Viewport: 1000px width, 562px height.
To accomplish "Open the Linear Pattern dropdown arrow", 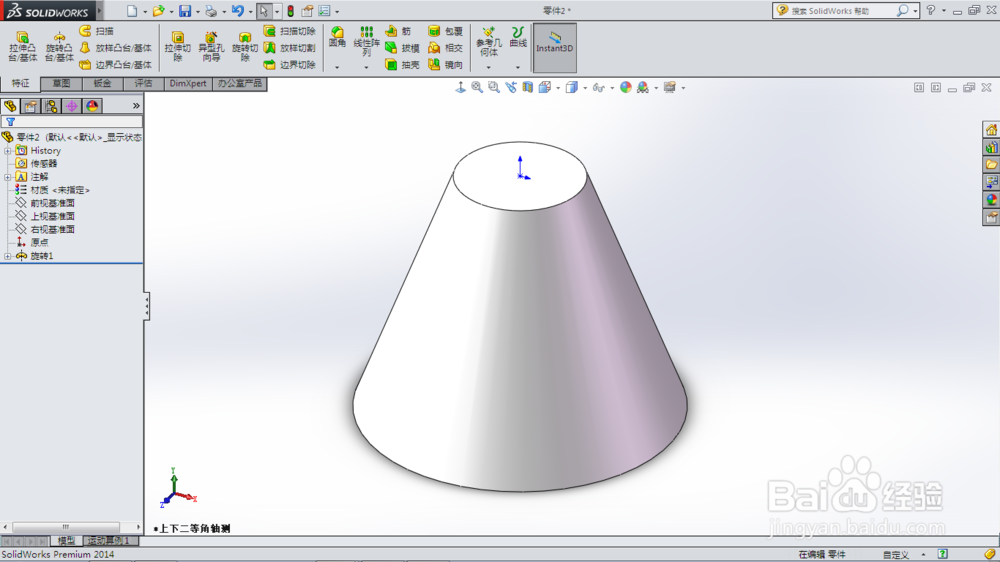I will (x=366, y=67).
